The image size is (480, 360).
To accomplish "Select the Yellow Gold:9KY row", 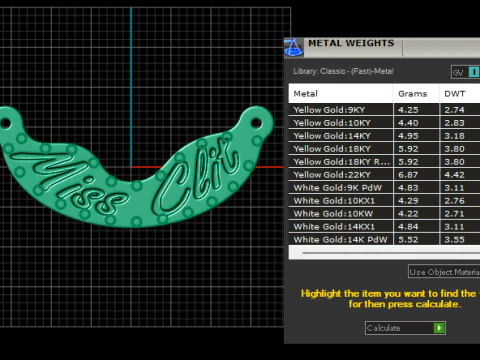I will tap(384, 110).
